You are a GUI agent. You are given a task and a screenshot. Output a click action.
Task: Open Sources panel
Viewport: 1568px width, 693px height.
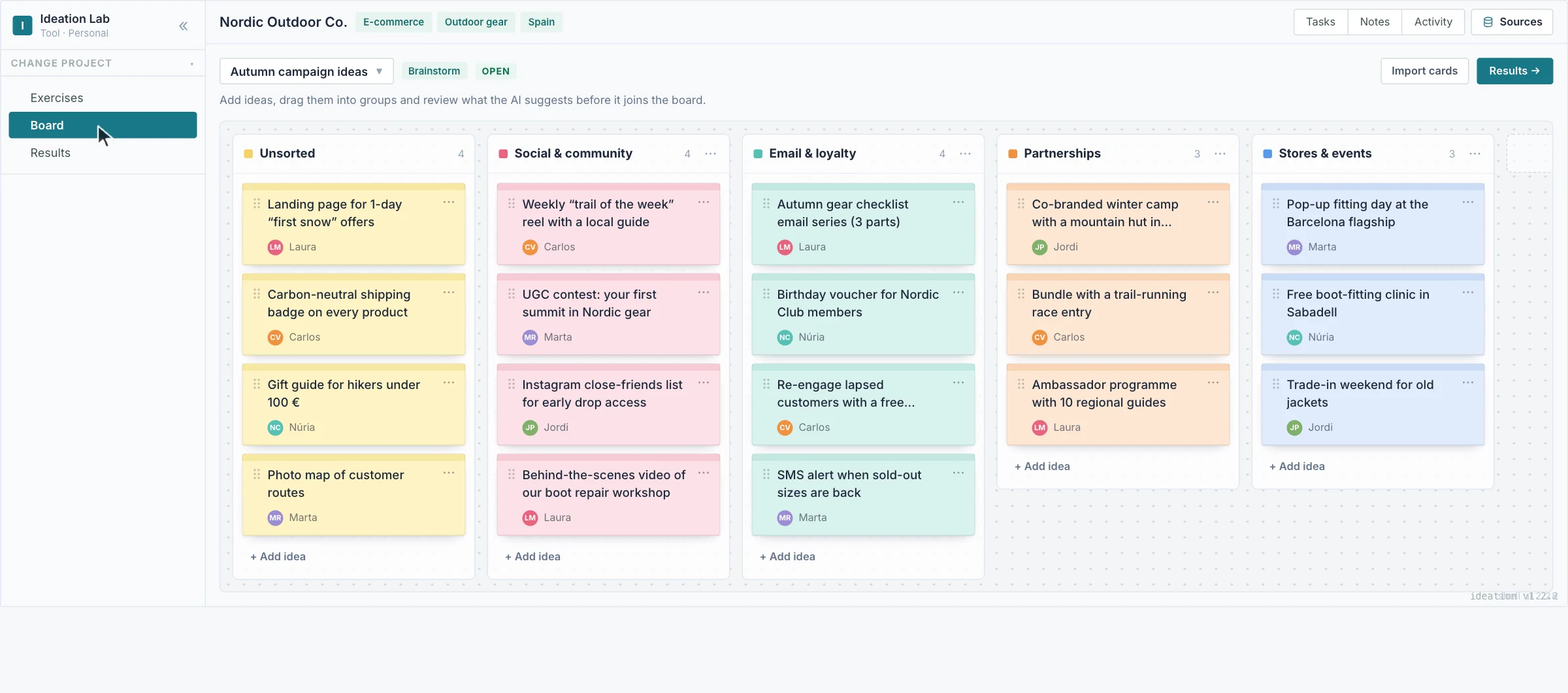(1512, 22)
